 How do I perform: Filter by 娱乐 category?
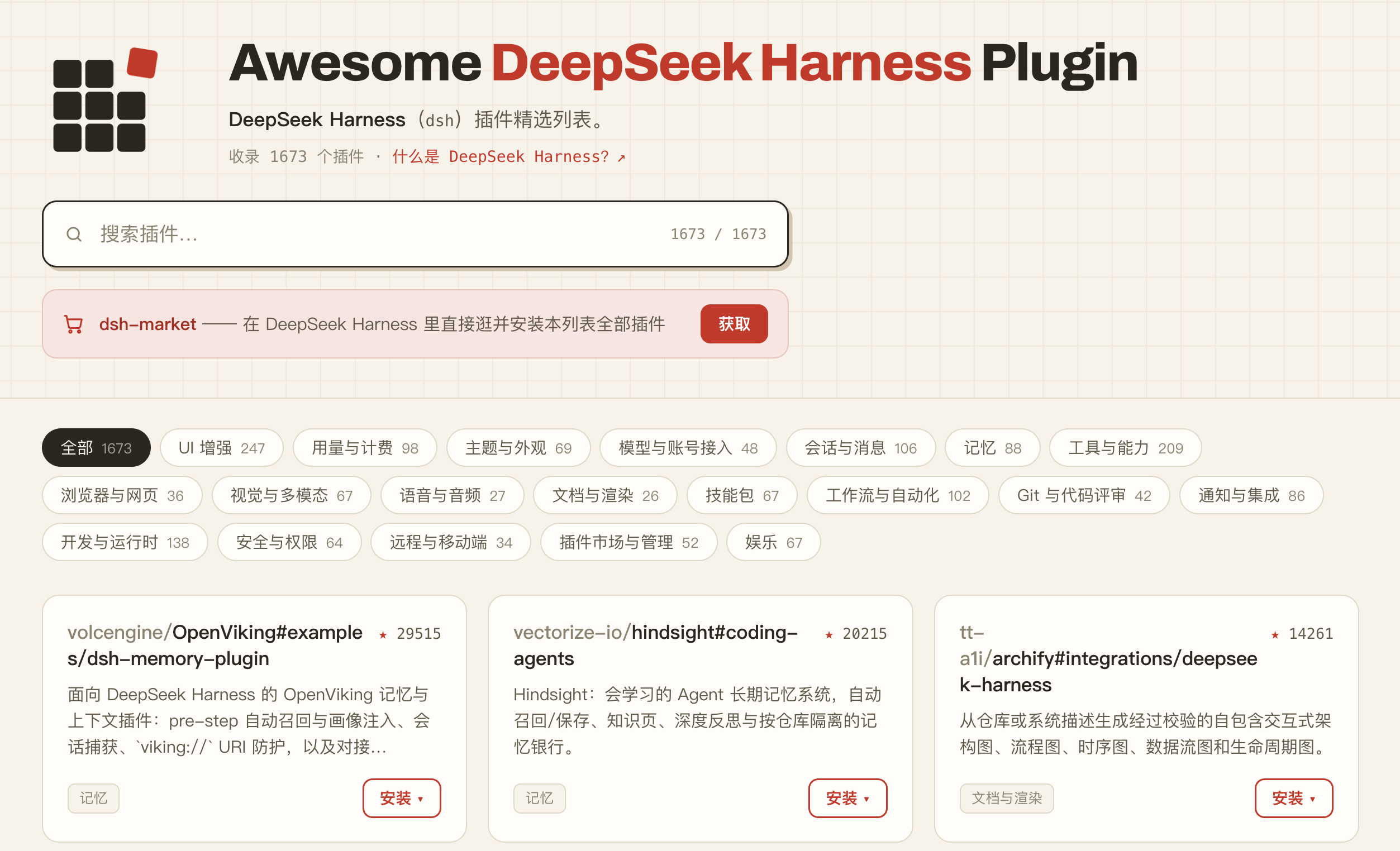click(774, 542)
